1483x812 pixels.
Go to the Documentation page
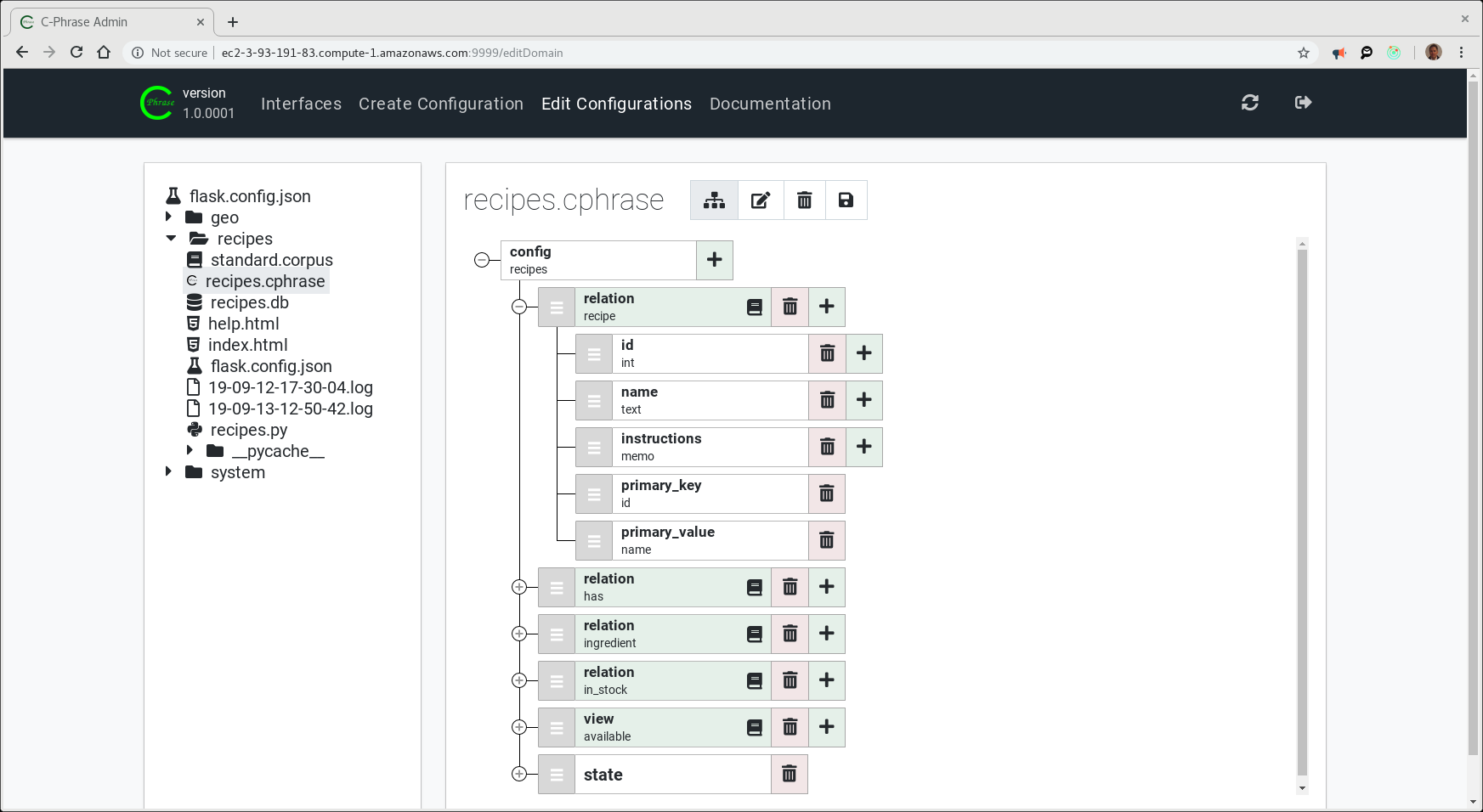770,104
